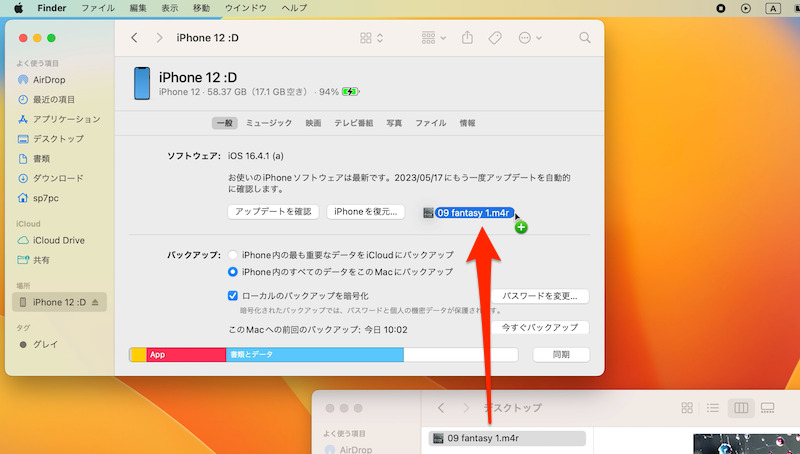Click the 今すぐバックアップ button
The width and height of the screenshot is (800, 454).
click(x=540, y=328)
